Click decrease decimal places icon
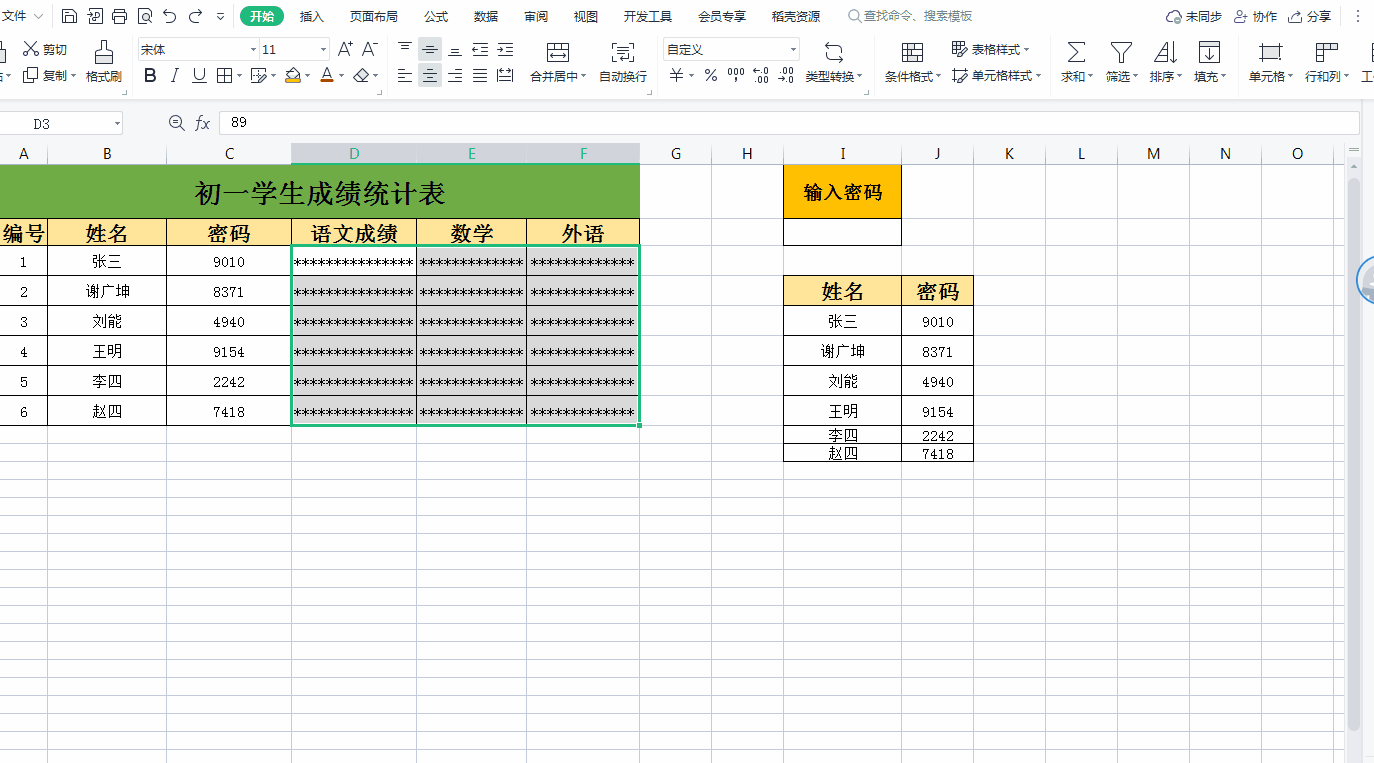This screenshot has width=1374, height=763. (x=786, y=75)
